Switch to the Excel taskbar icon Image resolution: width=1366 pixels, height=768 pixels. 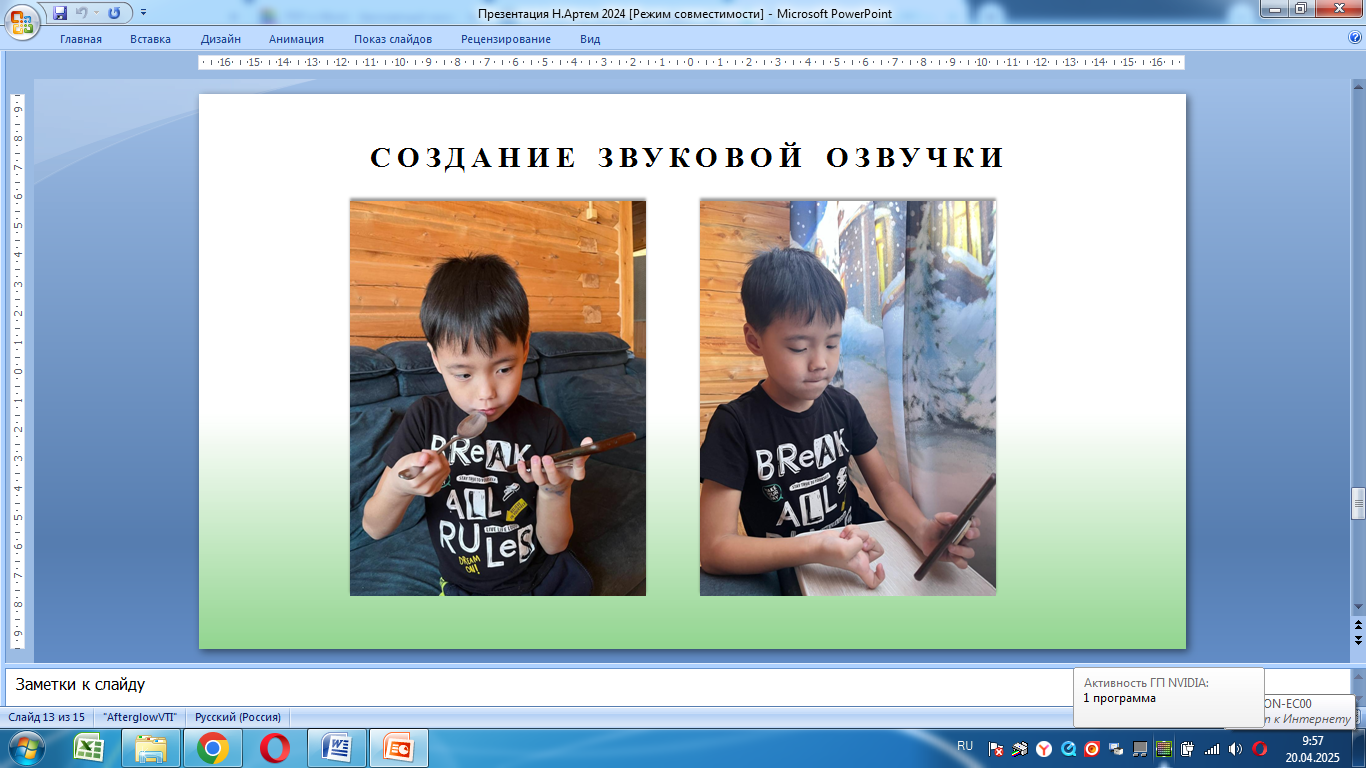pyautogui.click(x=91, y=748)
